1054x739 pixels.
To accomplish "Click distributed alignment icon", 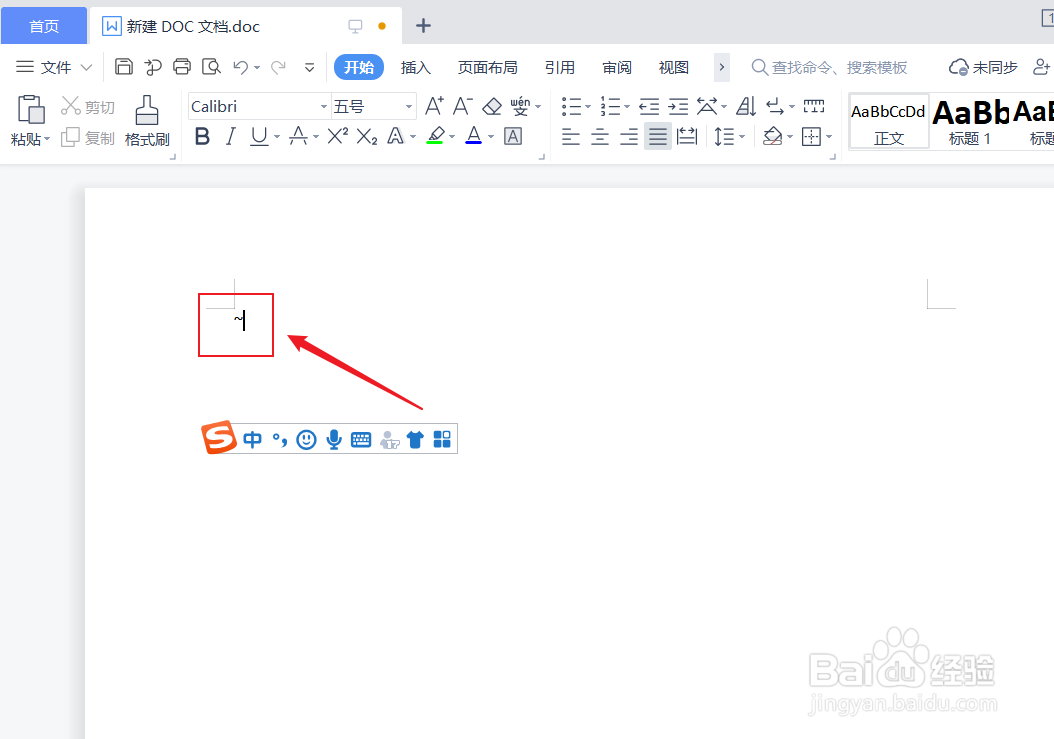I will point(686,137).
